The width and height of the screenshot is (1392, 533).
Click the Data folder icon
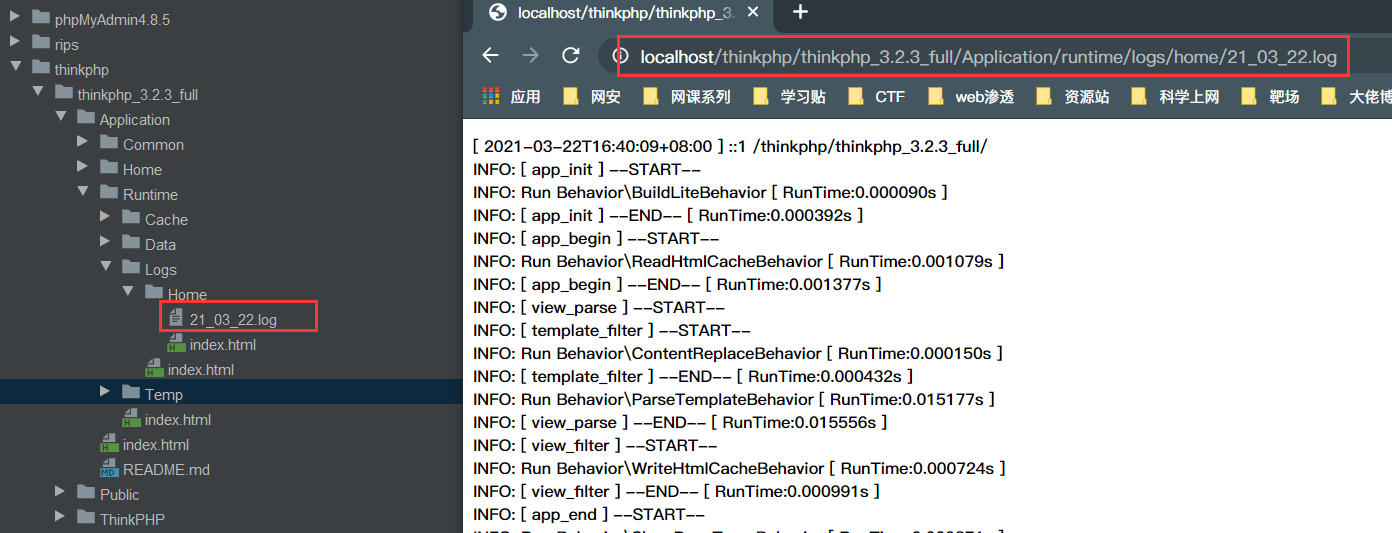tap(131, 242)
